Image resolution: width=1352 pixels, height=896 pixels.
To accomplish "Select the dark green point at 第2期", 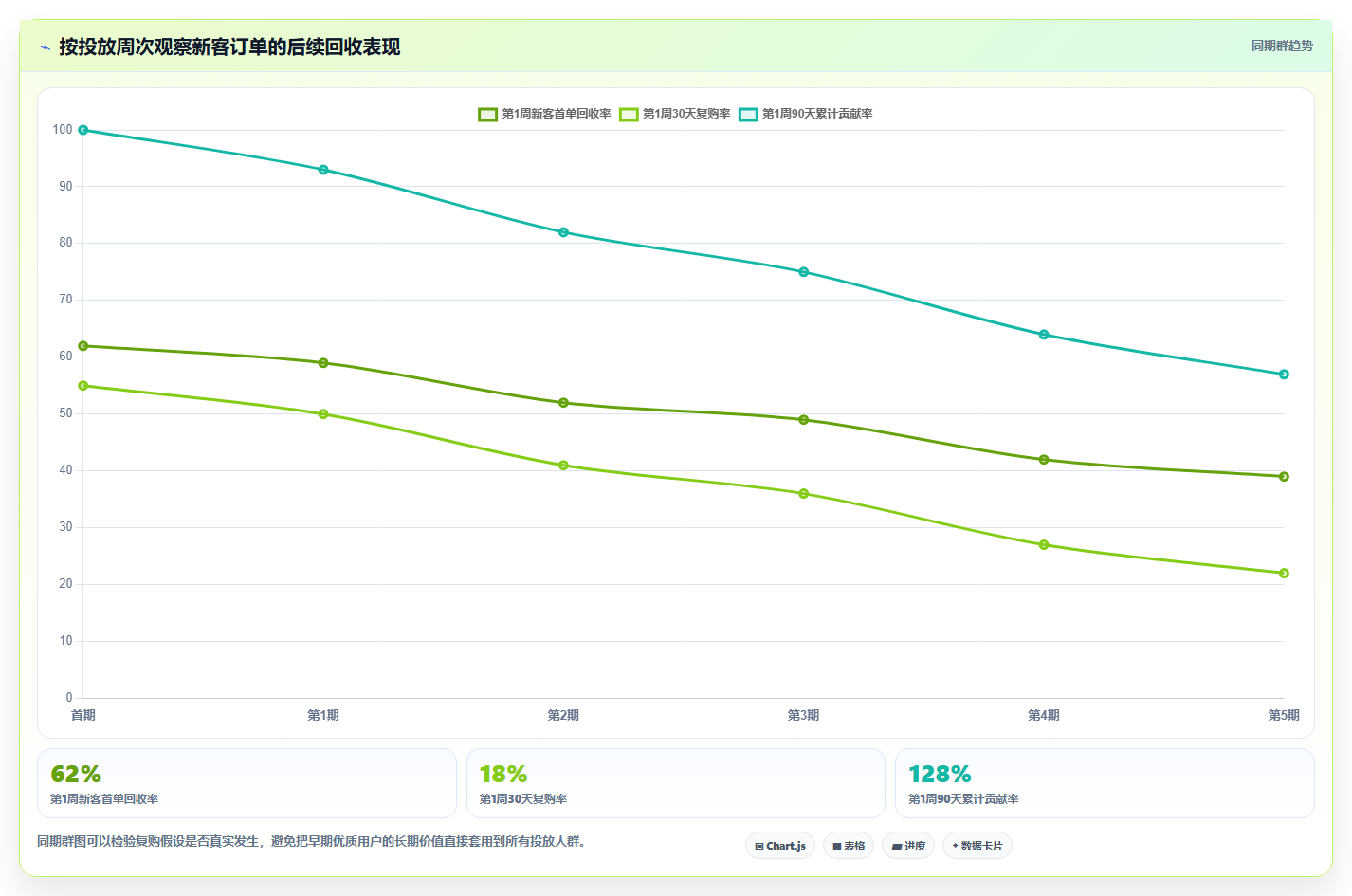I will [563, 403].
